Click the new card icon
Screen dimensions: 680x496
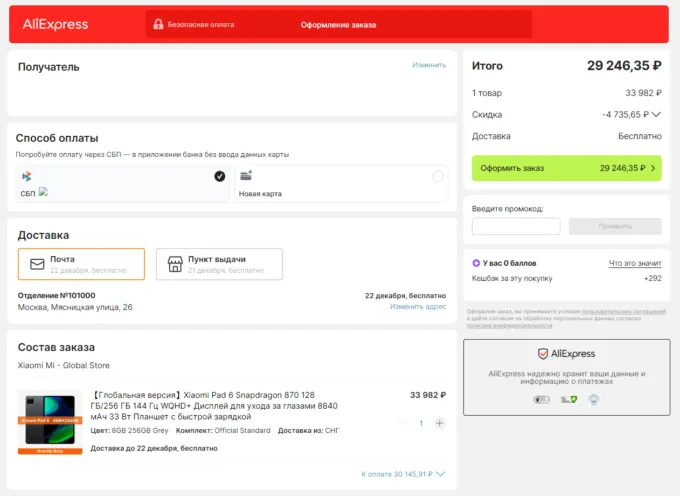click(x=246, y=176)
